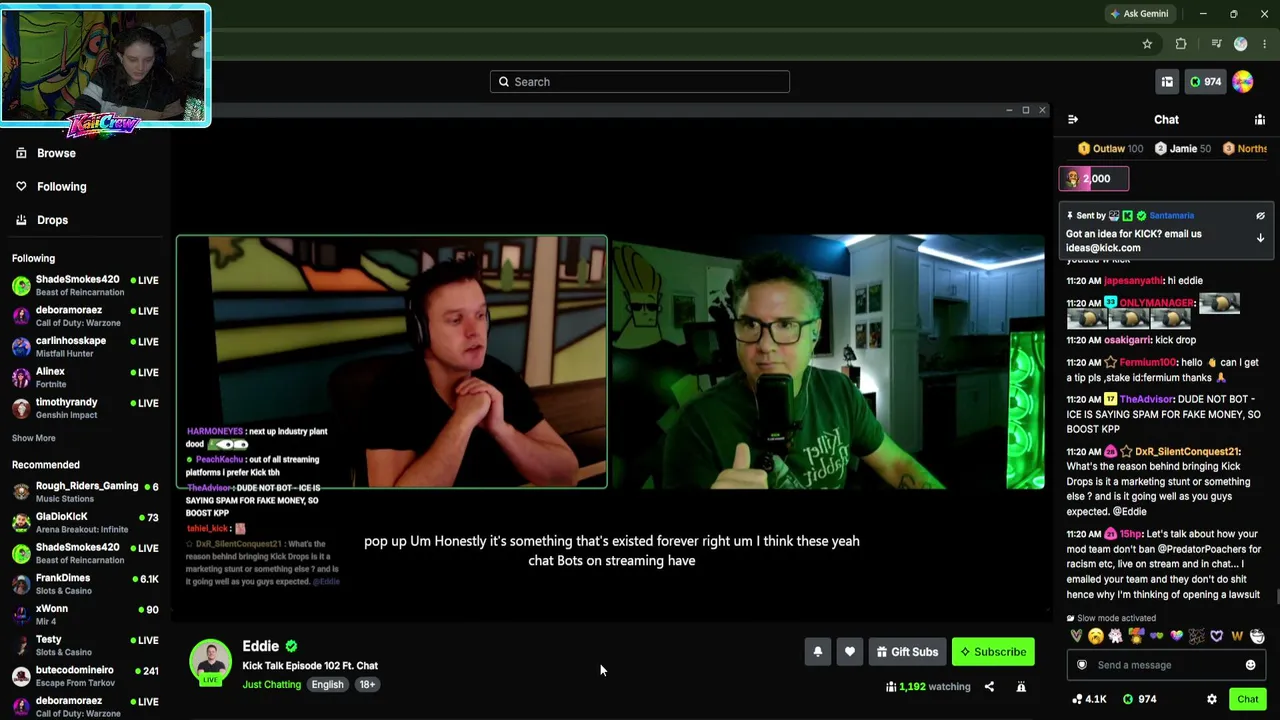Open the emoji picker in the message box
The height and width of the screenshot is (720, 1280).
1250,665
